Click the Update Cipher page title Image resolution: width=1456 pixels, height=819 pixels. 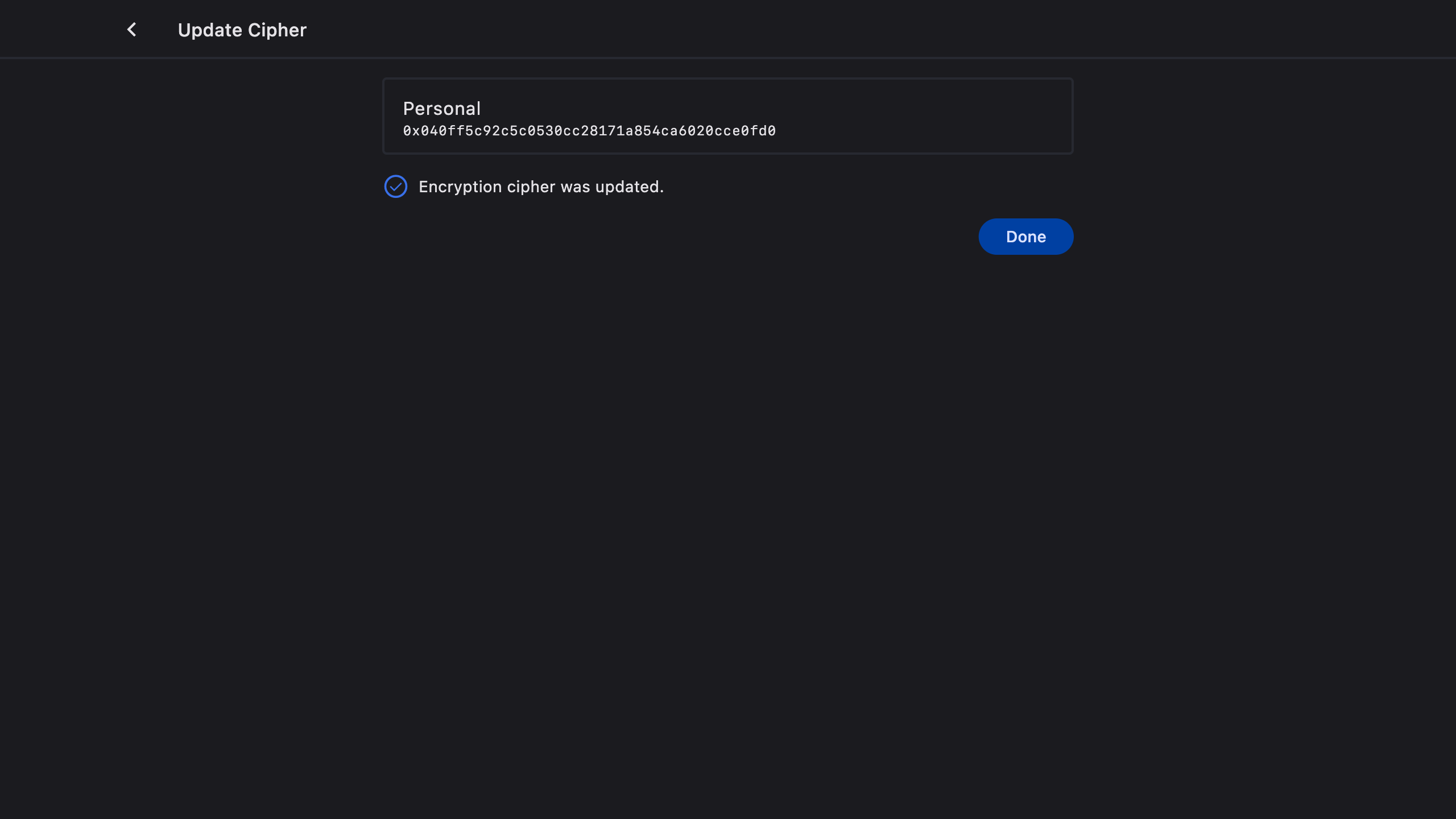242,30
